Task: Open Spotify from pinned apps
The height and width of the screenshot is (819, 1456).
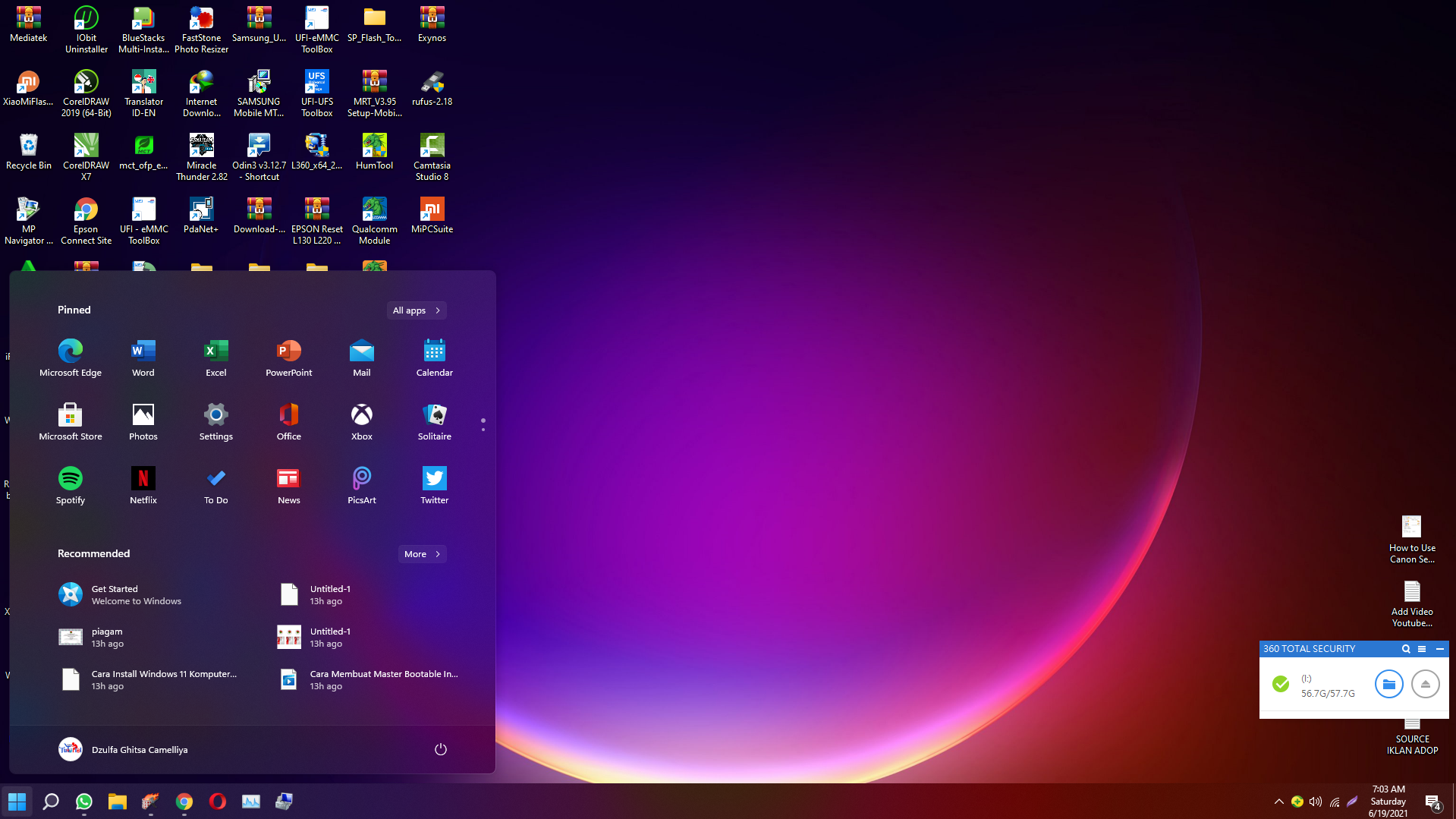Action: (x=71, y=485)
